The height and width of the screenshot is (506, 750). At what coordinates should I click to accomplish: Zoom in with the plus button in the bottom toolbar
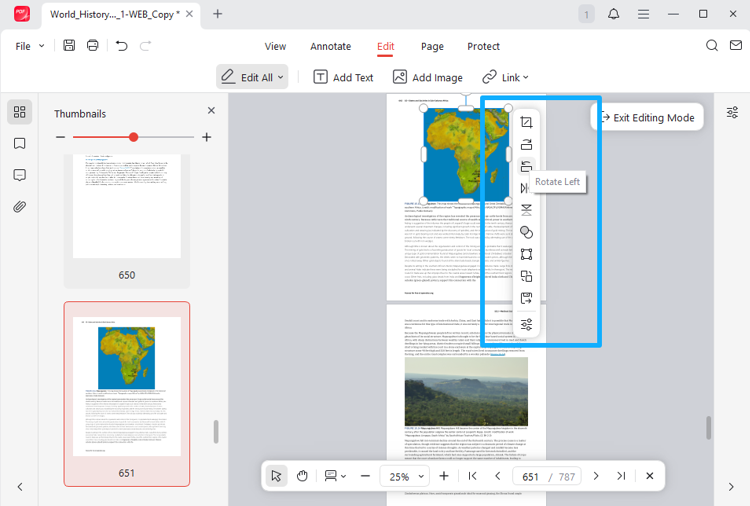[444, 476]
